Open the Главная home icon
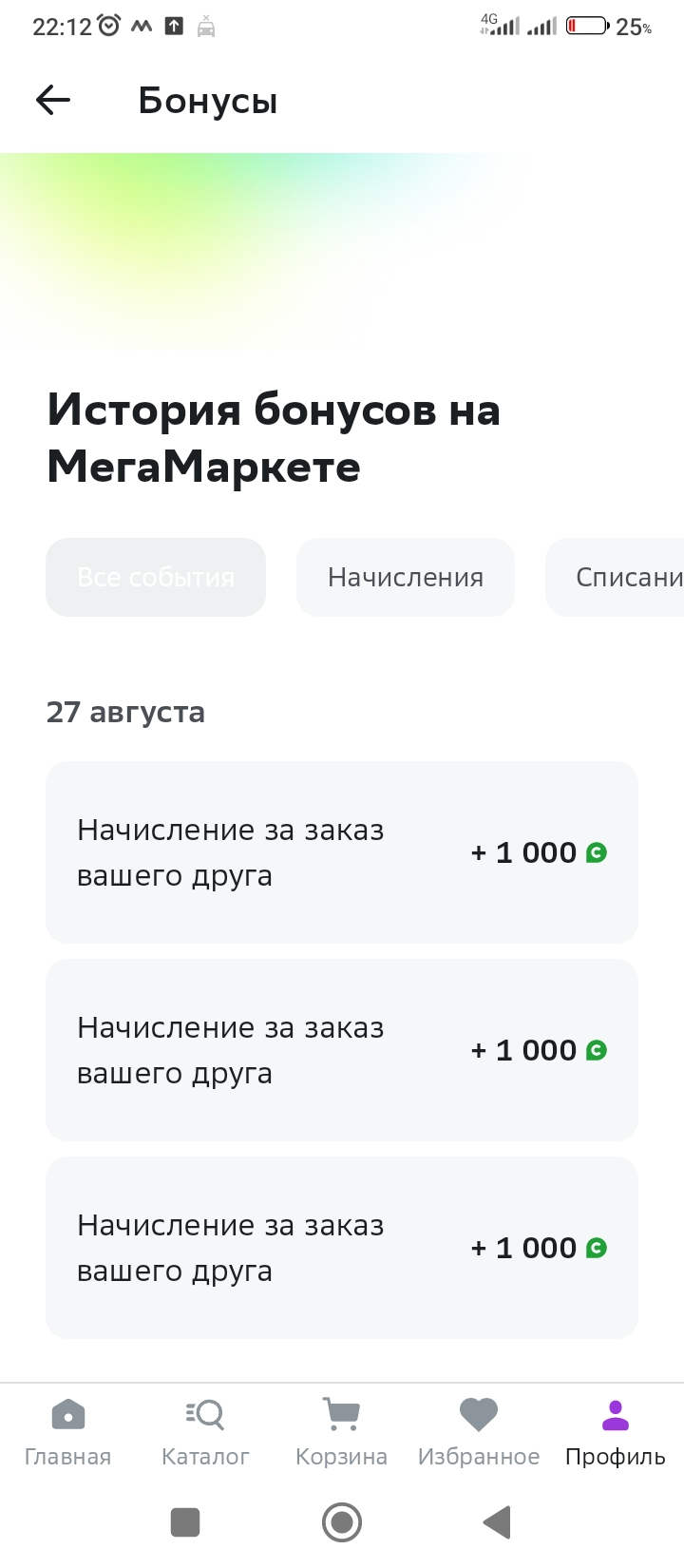Image resolution: width=684 pixels, height=1568 pixels. 67,1414
